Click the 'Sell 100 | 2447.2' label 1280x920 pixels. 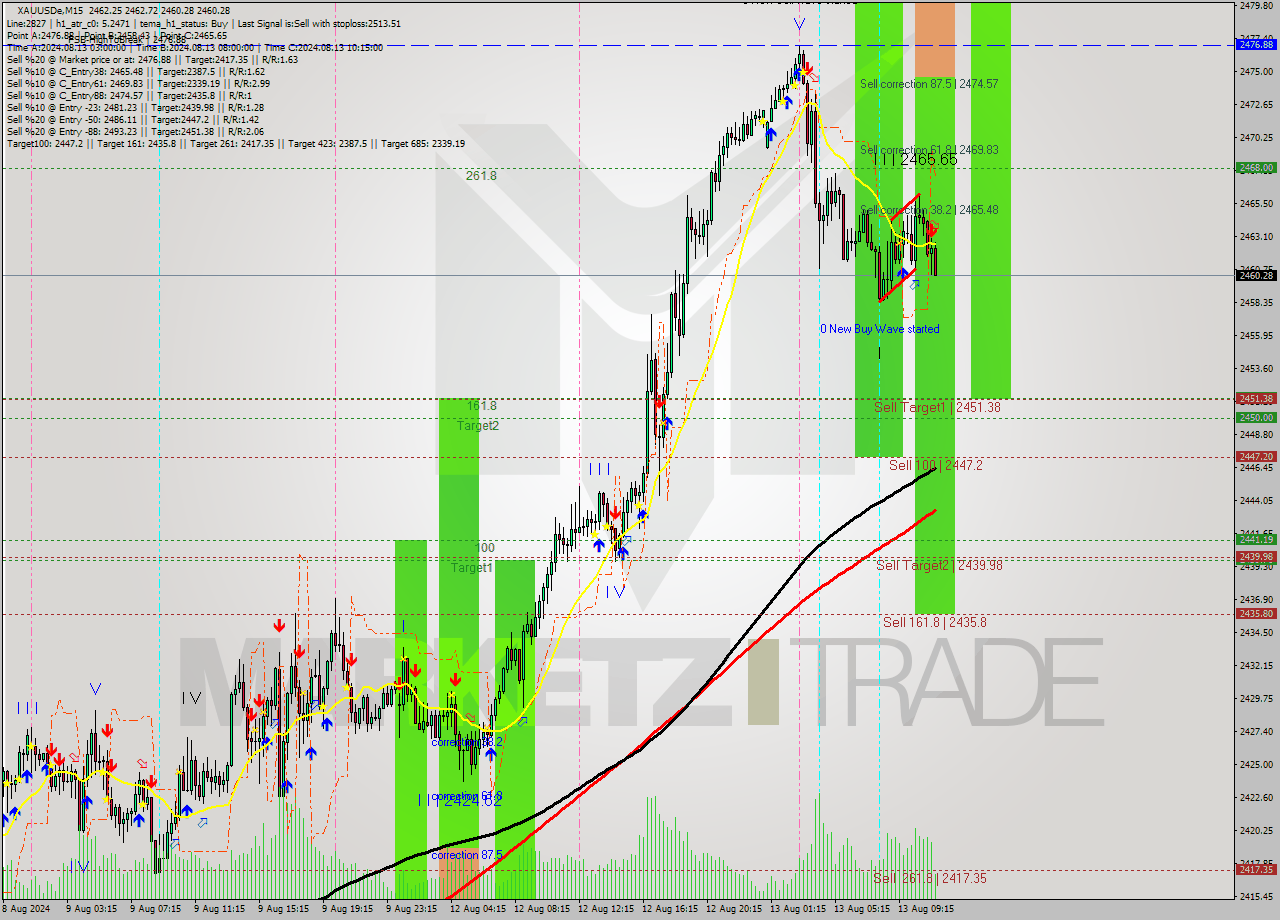(936, 465)
